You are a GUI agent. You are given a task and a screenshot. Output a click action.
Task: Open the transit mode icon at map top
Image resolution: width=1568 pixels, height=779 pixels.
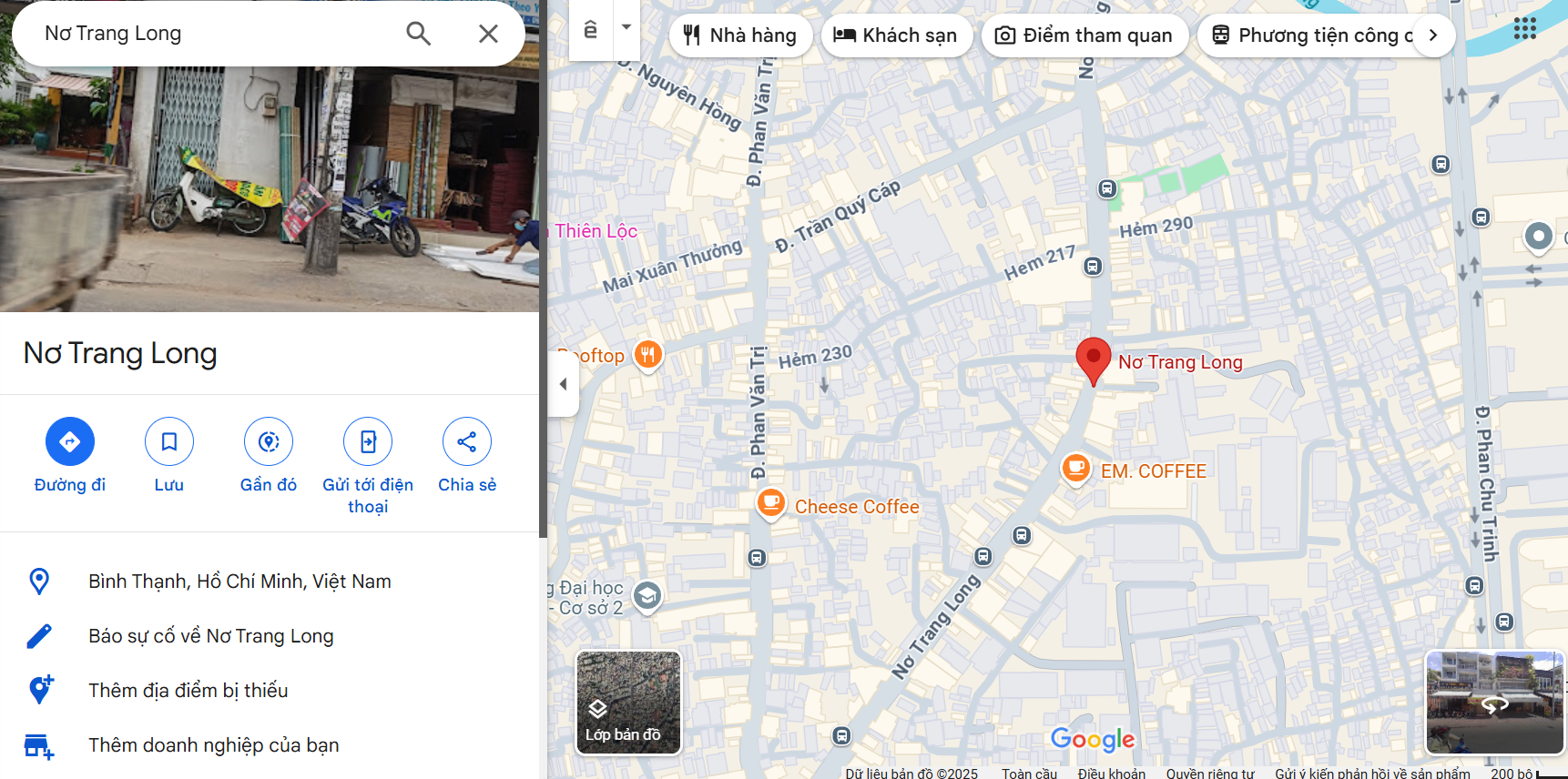point(591,30)
